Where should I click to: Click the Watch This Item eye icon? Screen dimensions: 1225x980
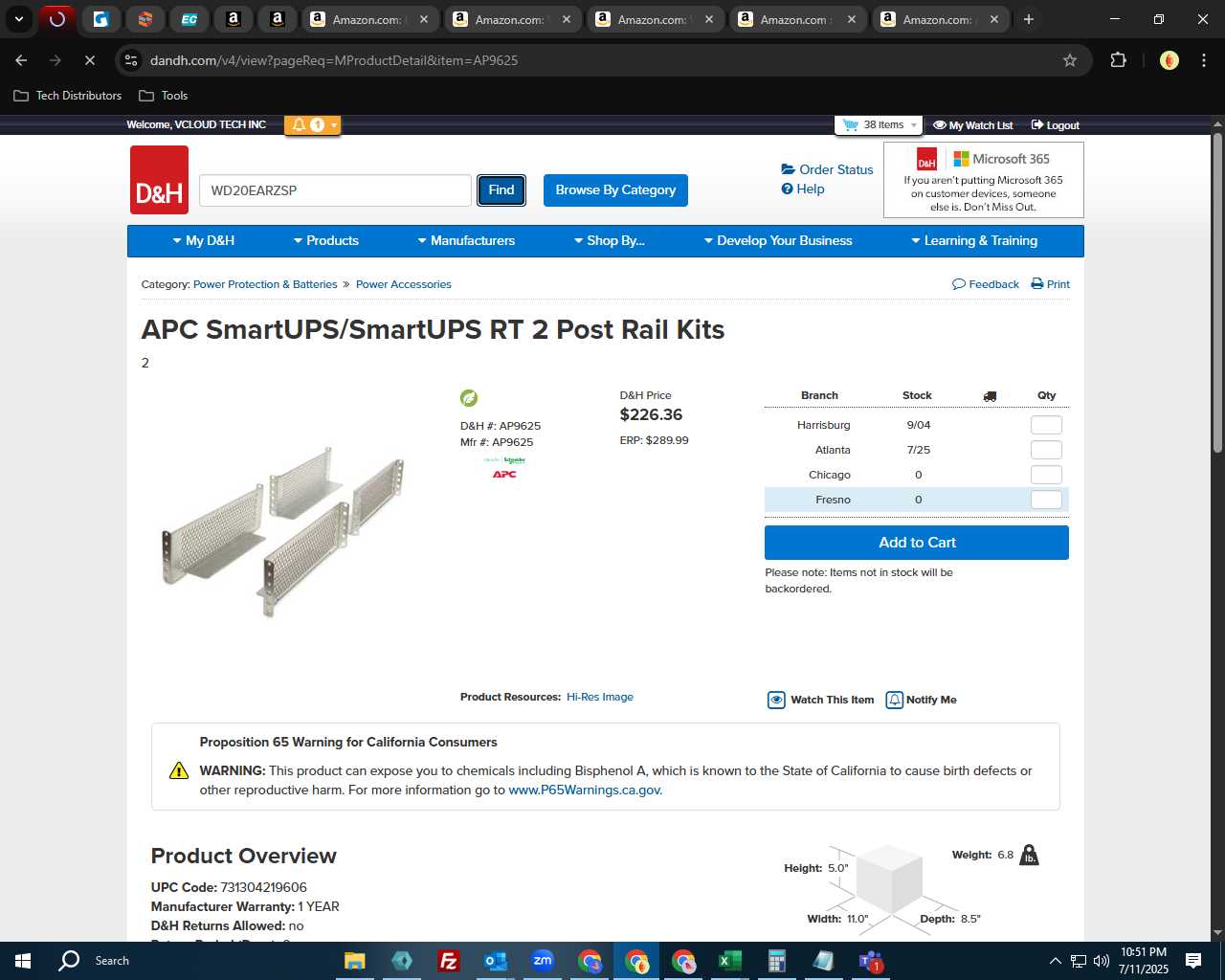tap(776, 700)
